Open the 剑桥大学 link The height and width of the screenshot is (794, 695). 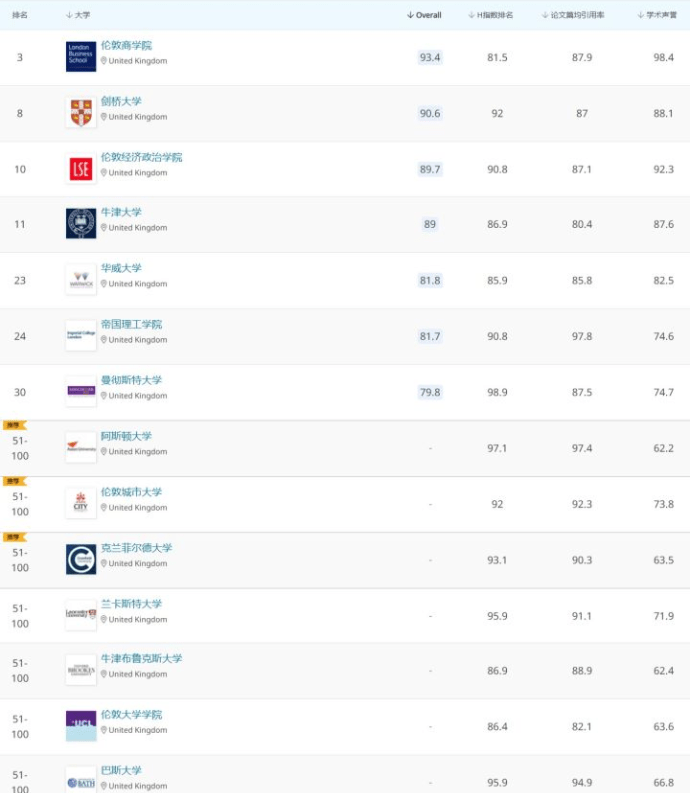(x=121, y=101)
